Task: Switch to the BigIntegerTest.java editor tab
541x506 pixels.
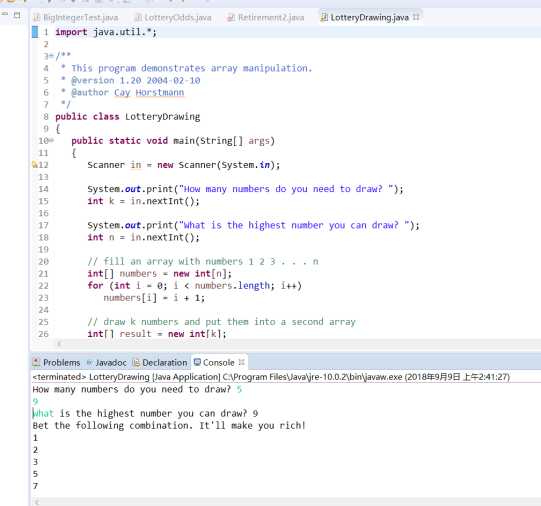Action: coord(76,17)
